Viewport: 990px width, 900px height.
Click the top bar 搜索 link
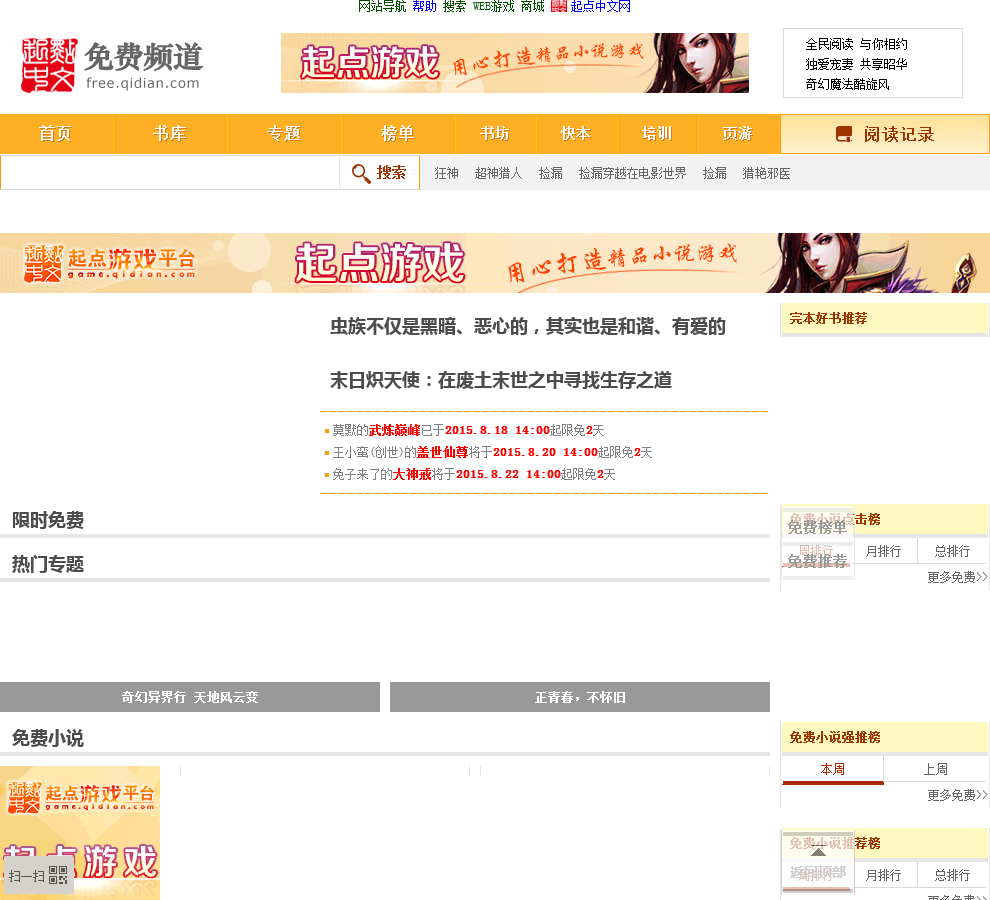(x=454, y=6)
